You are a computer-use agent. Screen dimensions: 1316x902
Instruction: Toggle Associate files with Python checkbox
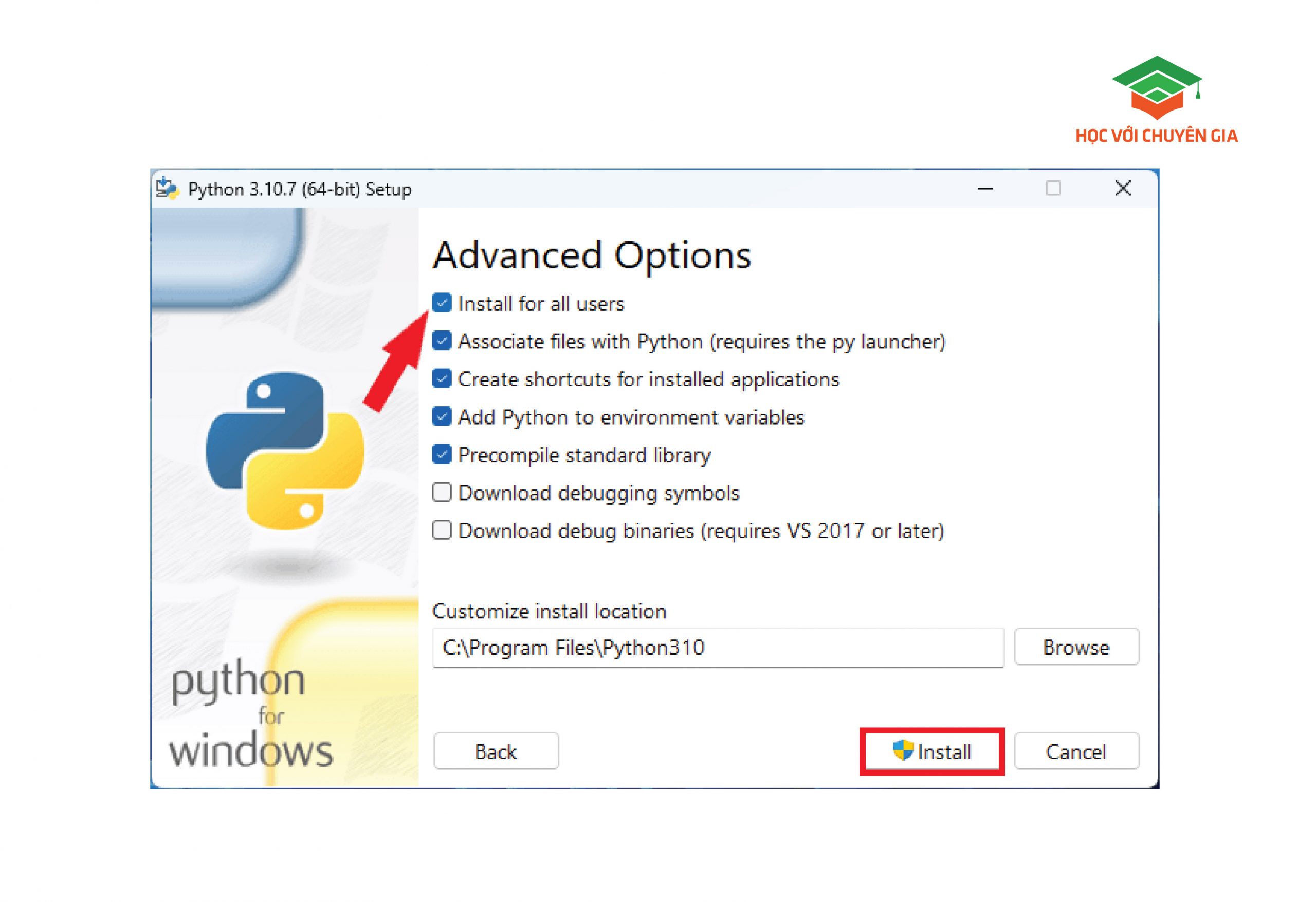pos(442,341)
